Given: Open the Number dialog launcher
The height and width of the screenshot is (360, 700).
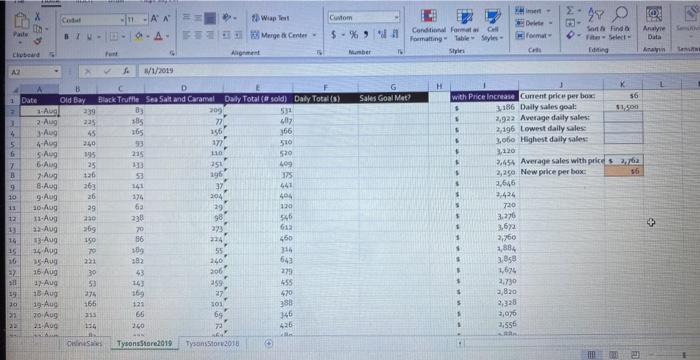Looking at the screenshot, I should (x=399, y=52).
